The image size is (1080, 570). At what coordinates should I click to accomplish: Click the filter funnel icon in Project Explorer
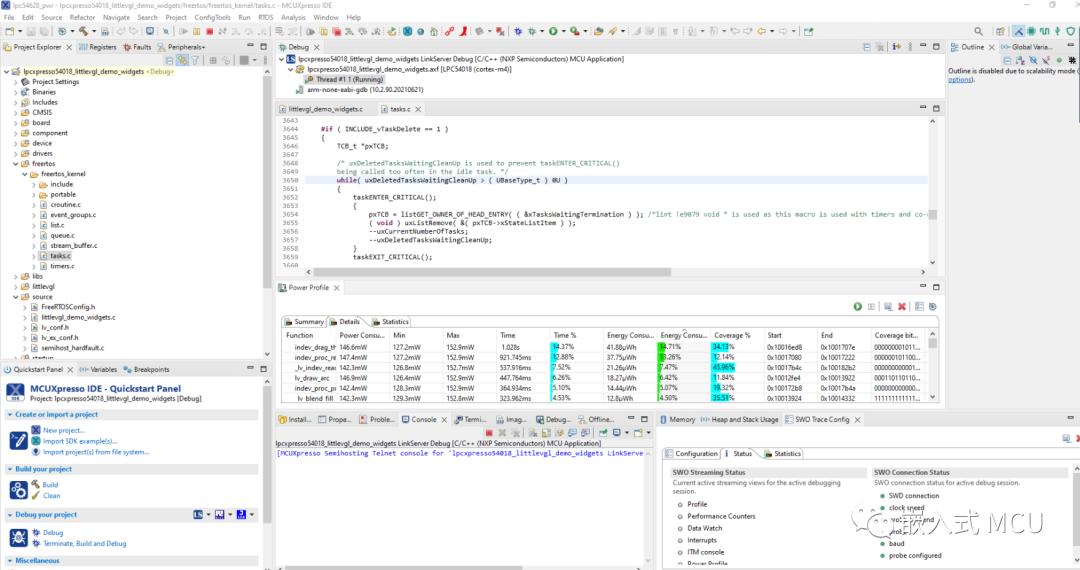[x=195, y=61]
